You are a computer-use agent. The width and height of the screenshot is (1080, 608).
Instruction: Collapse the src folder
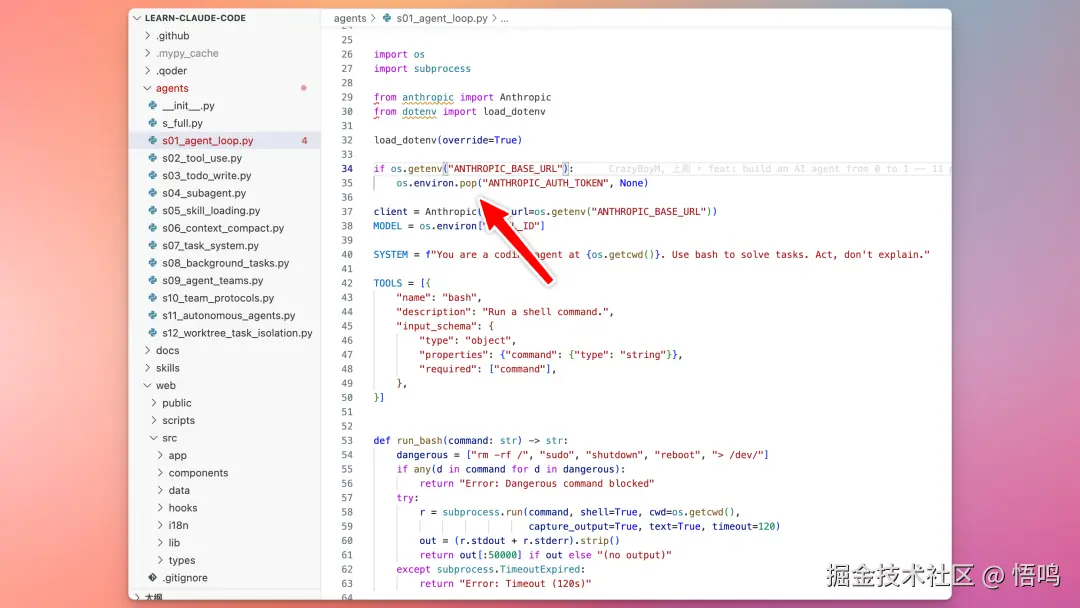tap(154, 438)
